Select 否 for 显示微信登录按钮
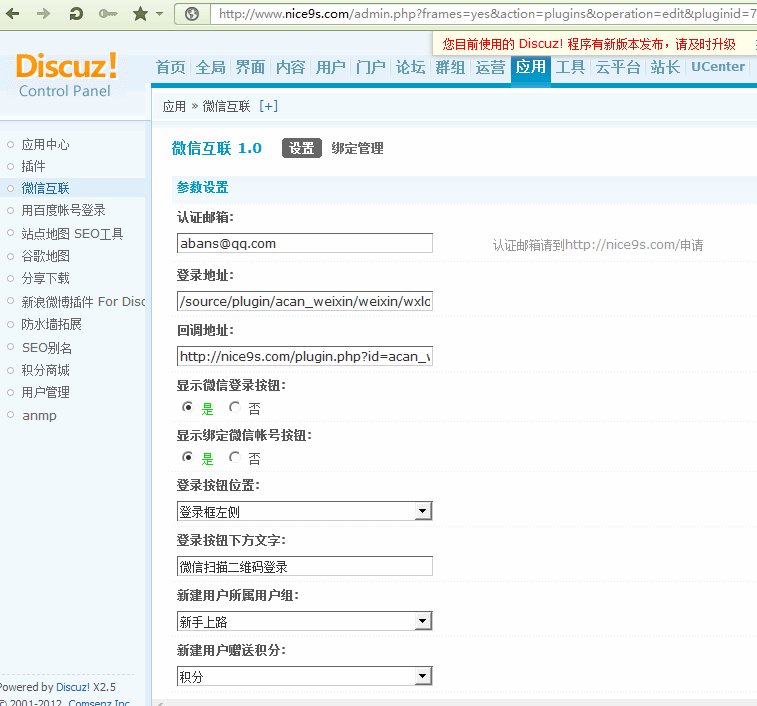 235,407
